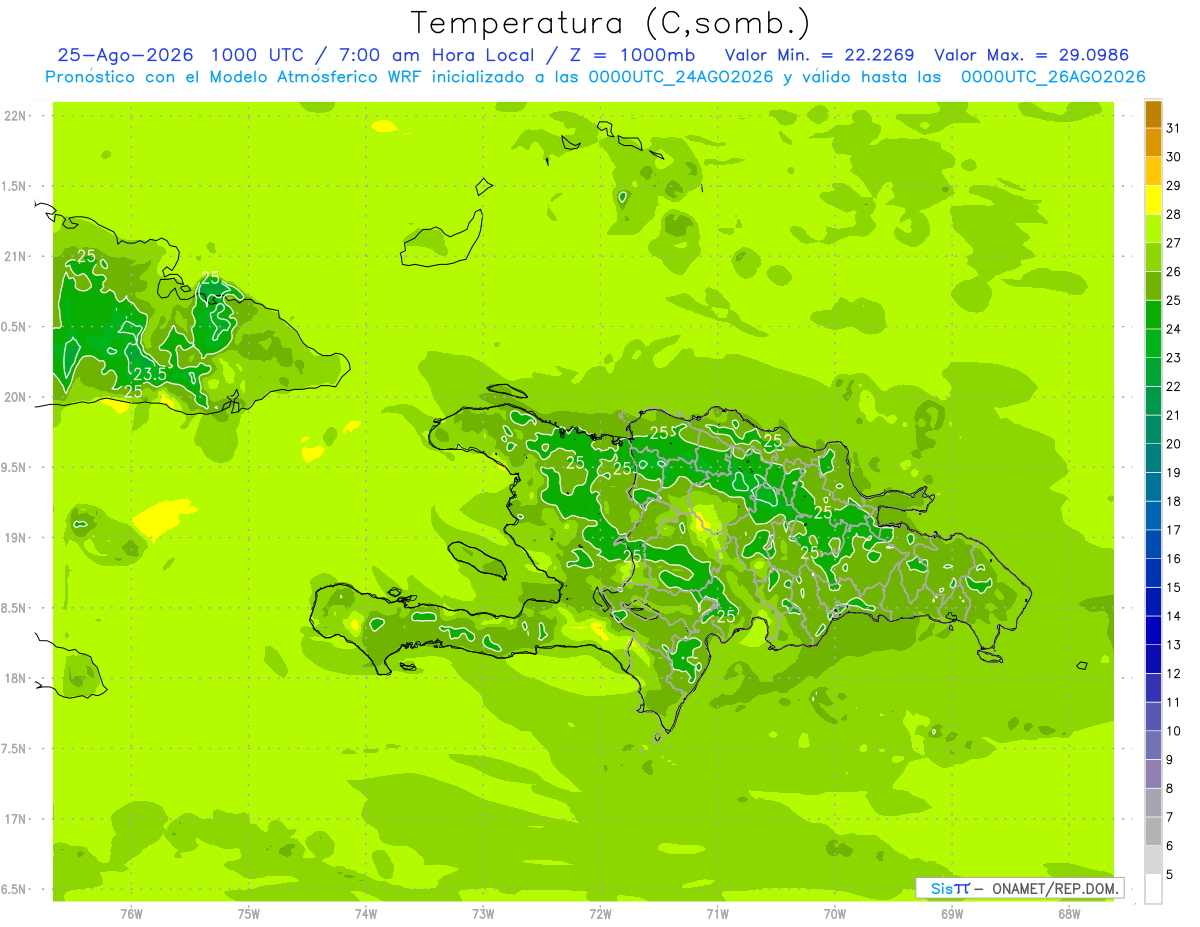Click the yellow swatch between 28 and 29
Image resolution: width=1200 pixels, height=927 pixels.
[x=1153, y=200]
